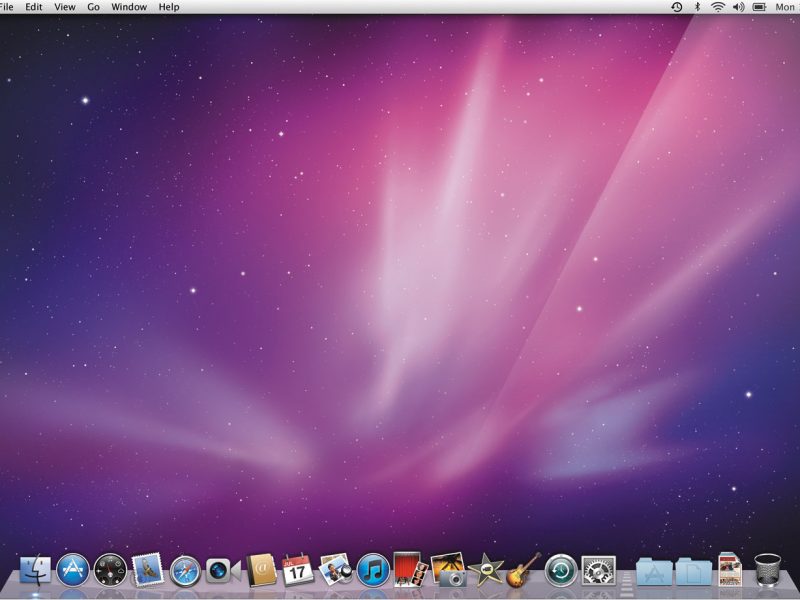Open the Window menu
This screenshot has width=800, height=600.
pyautogui.click(x=129, y=7)
